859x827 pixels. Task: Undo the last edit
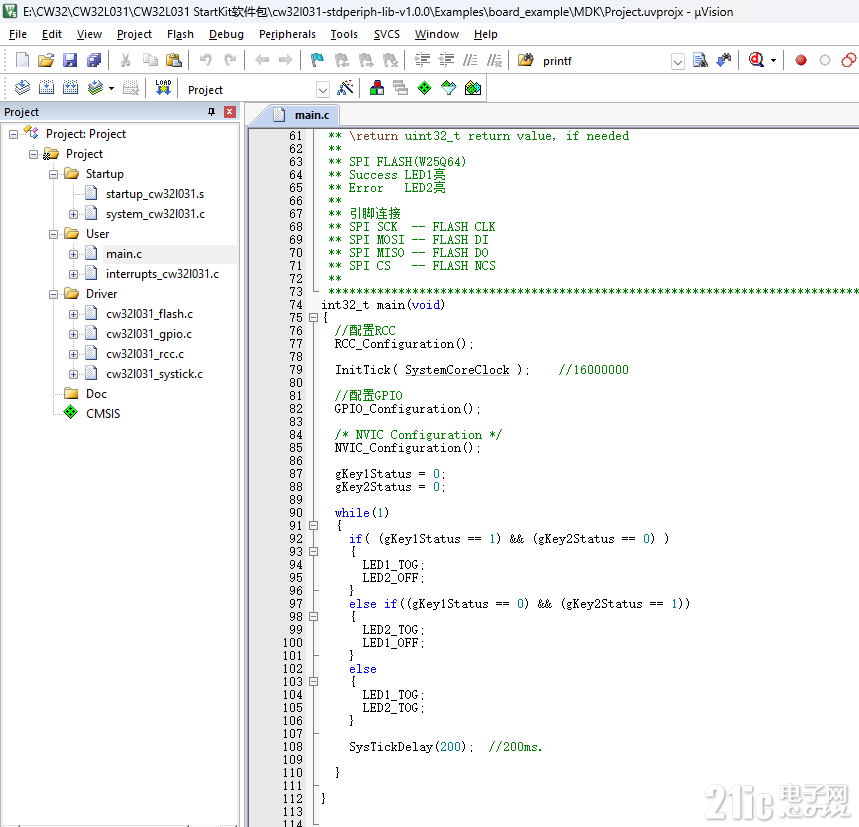205,60
